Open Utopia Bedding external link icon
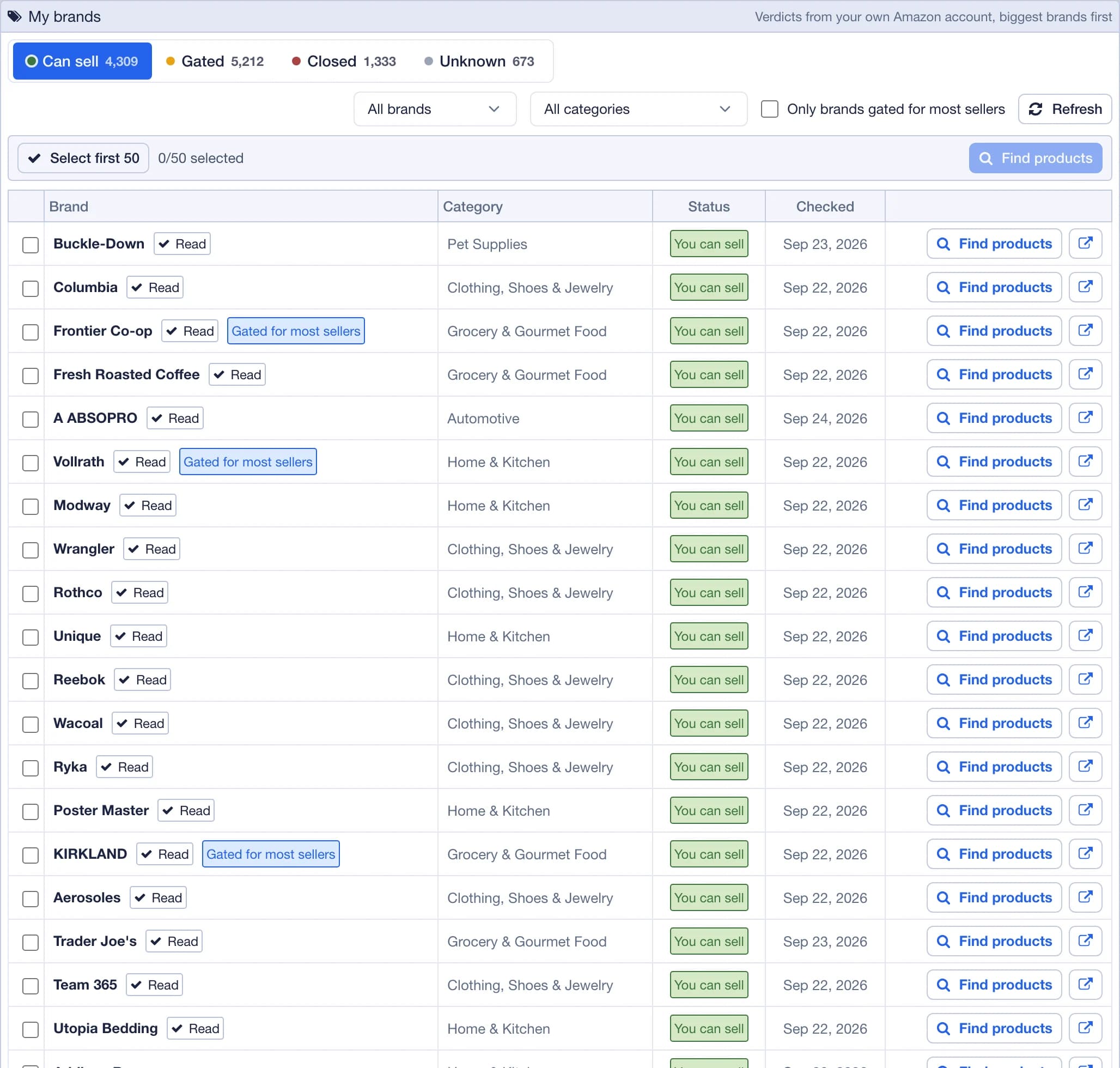 pos(1085,1028)
